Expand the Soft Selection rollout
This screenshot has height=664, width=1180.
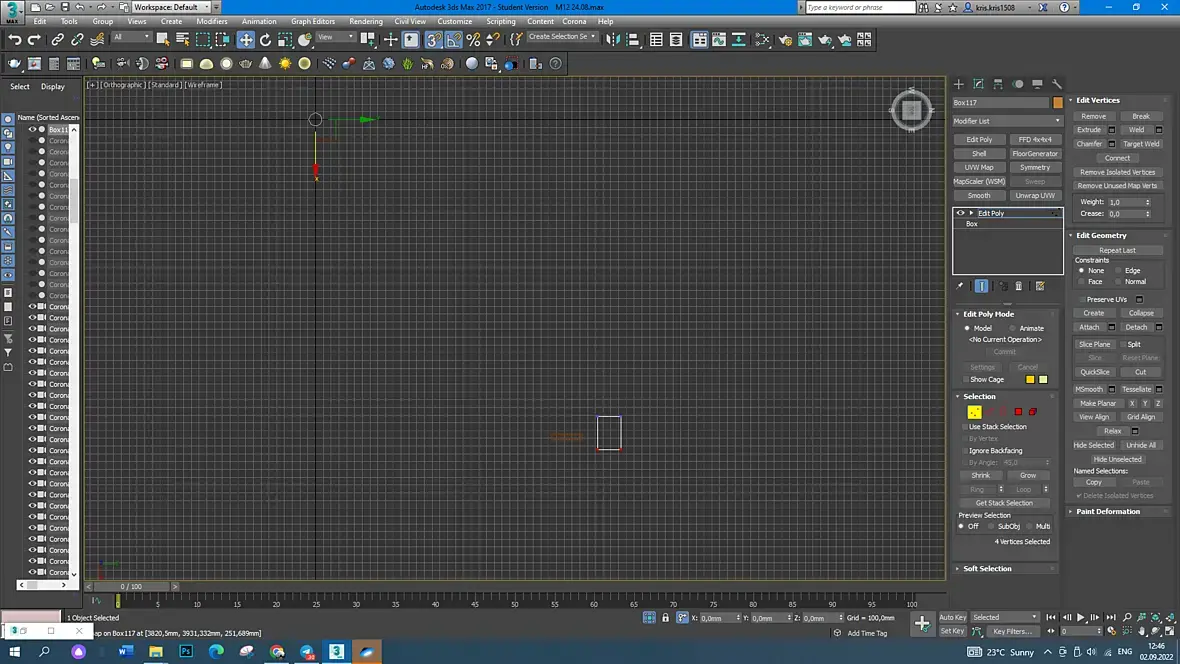[987, 569]
